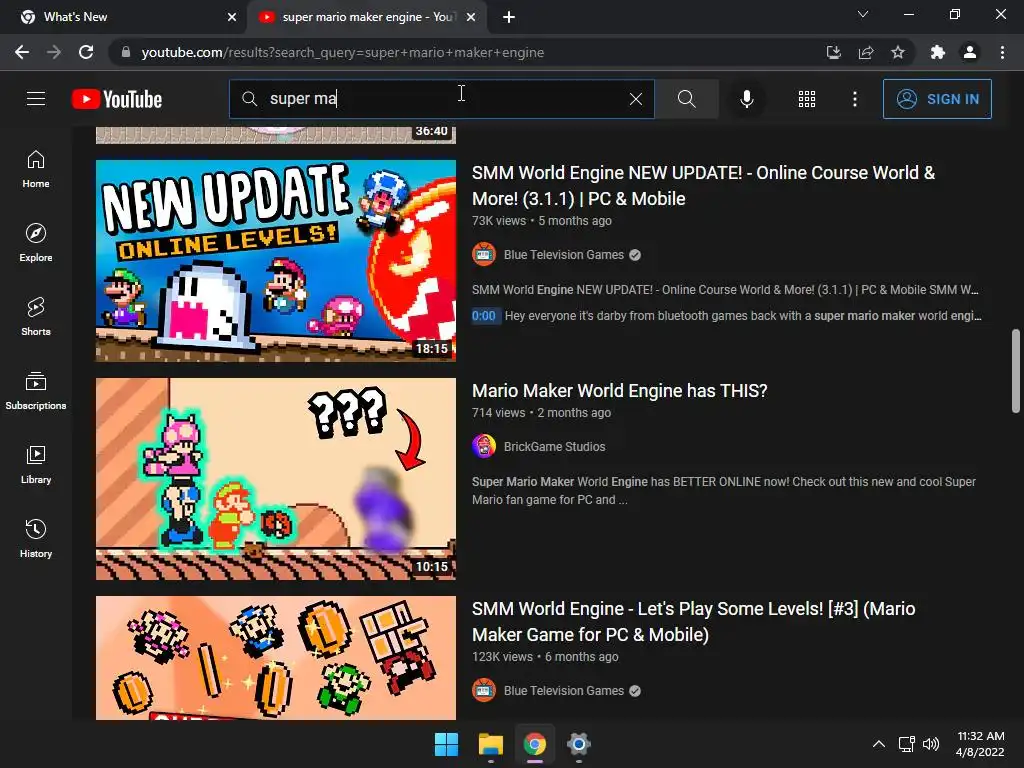The width and height of the screenshot is (1024, 768).
Task: Click inside the YouTube search field
Action: pyautogui.click(x=441, y=99)
